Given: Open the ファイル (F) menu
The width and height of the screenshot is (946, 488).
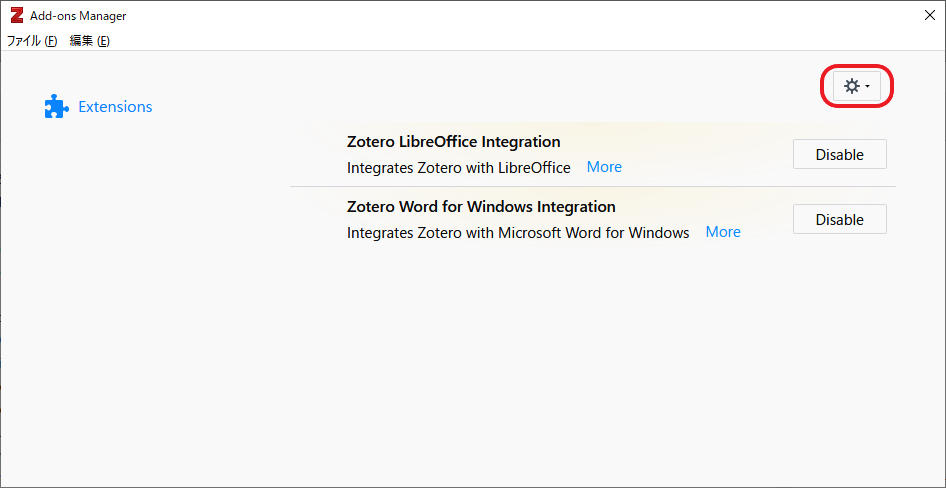Looking at the screenshot, I should click(x=32, y=41).
